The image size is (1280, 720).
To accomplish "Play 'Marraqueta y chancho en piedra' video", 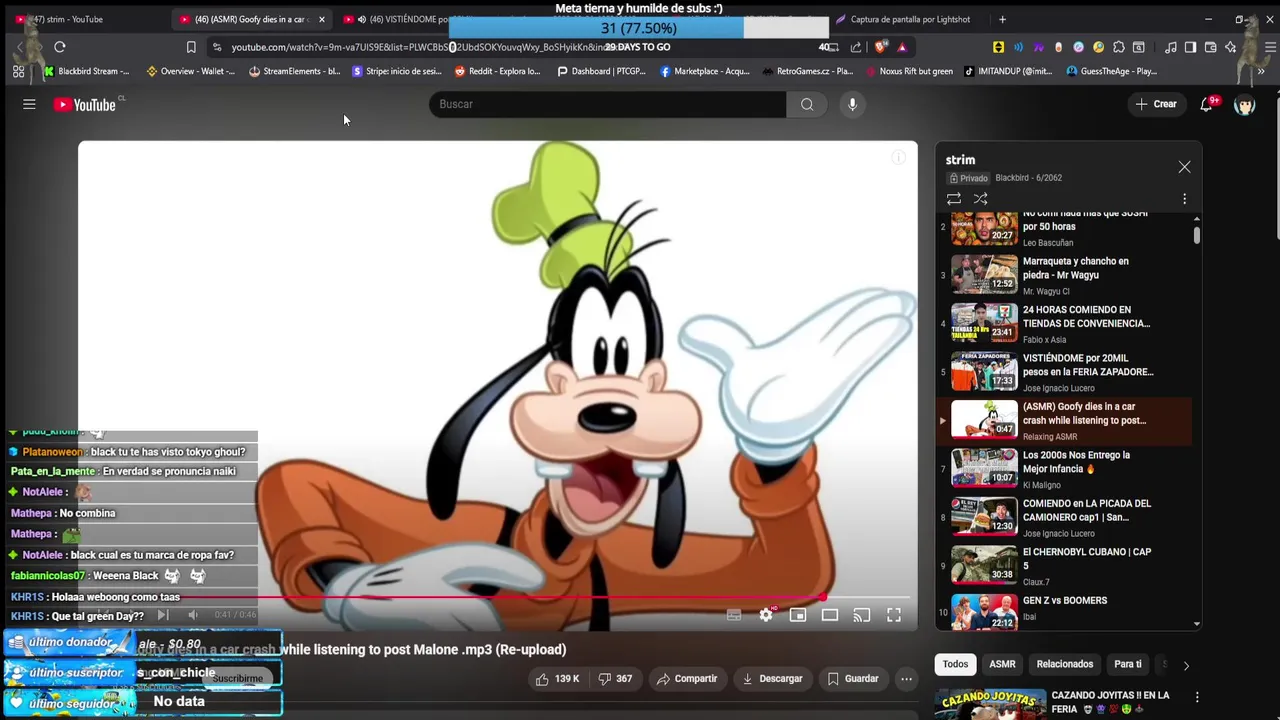I will point(1065,275).
